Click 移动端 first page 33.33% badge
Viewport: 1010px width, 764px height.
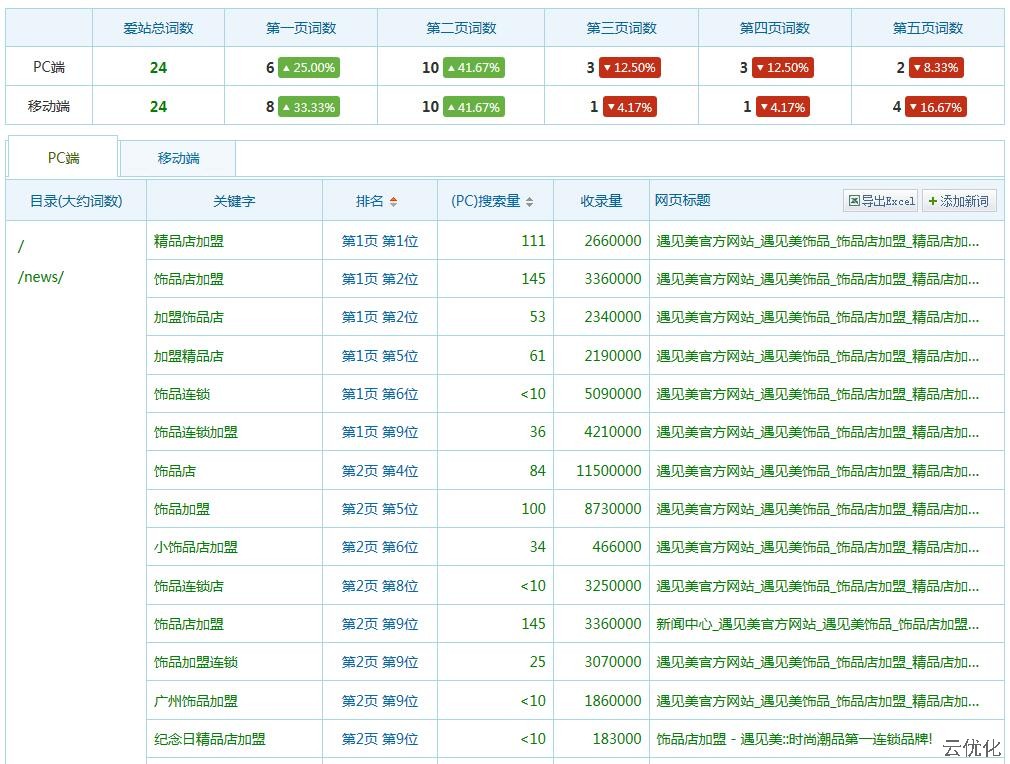[308, 107]
